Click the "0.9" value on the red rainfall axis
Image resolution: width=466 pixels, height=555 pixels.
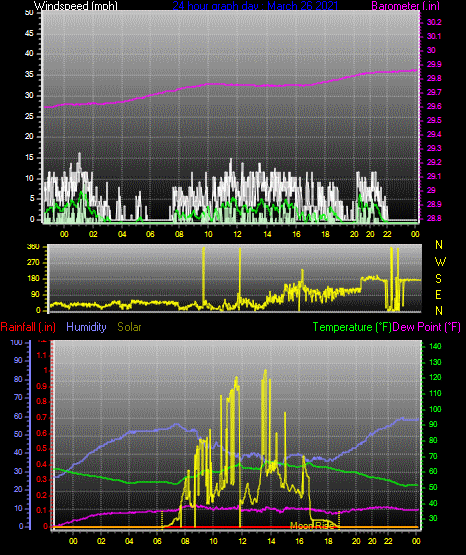42,386
